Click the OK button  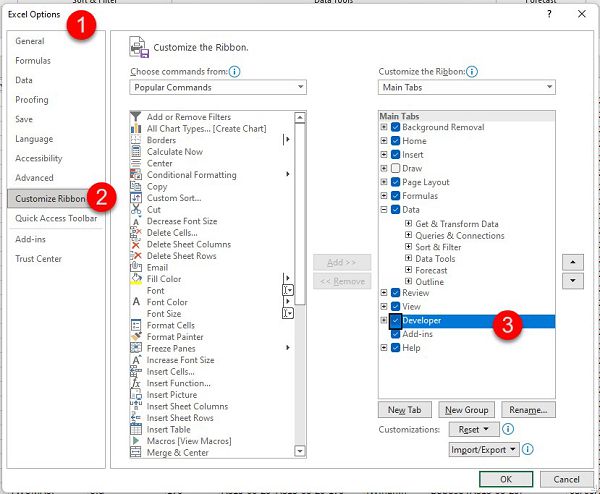point(505,479)
